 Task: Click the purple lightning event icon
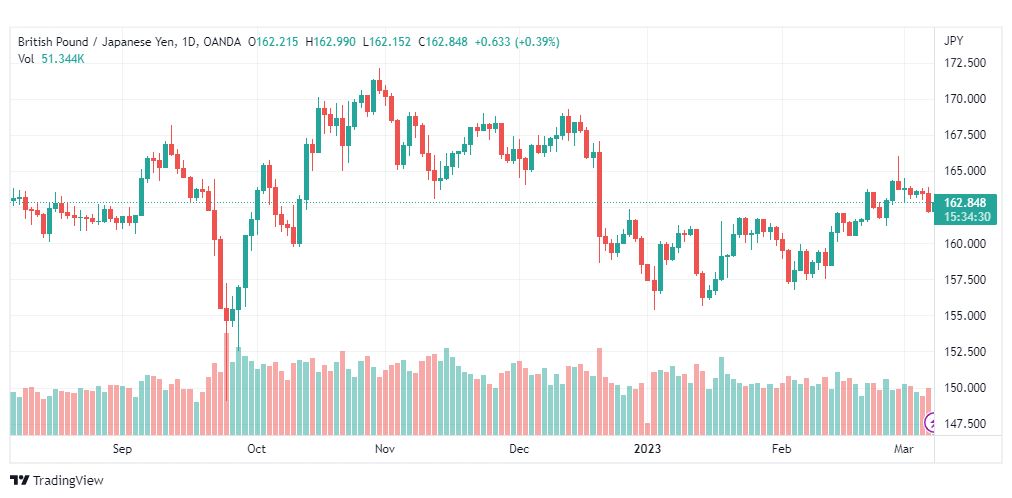tap(930, 423)
